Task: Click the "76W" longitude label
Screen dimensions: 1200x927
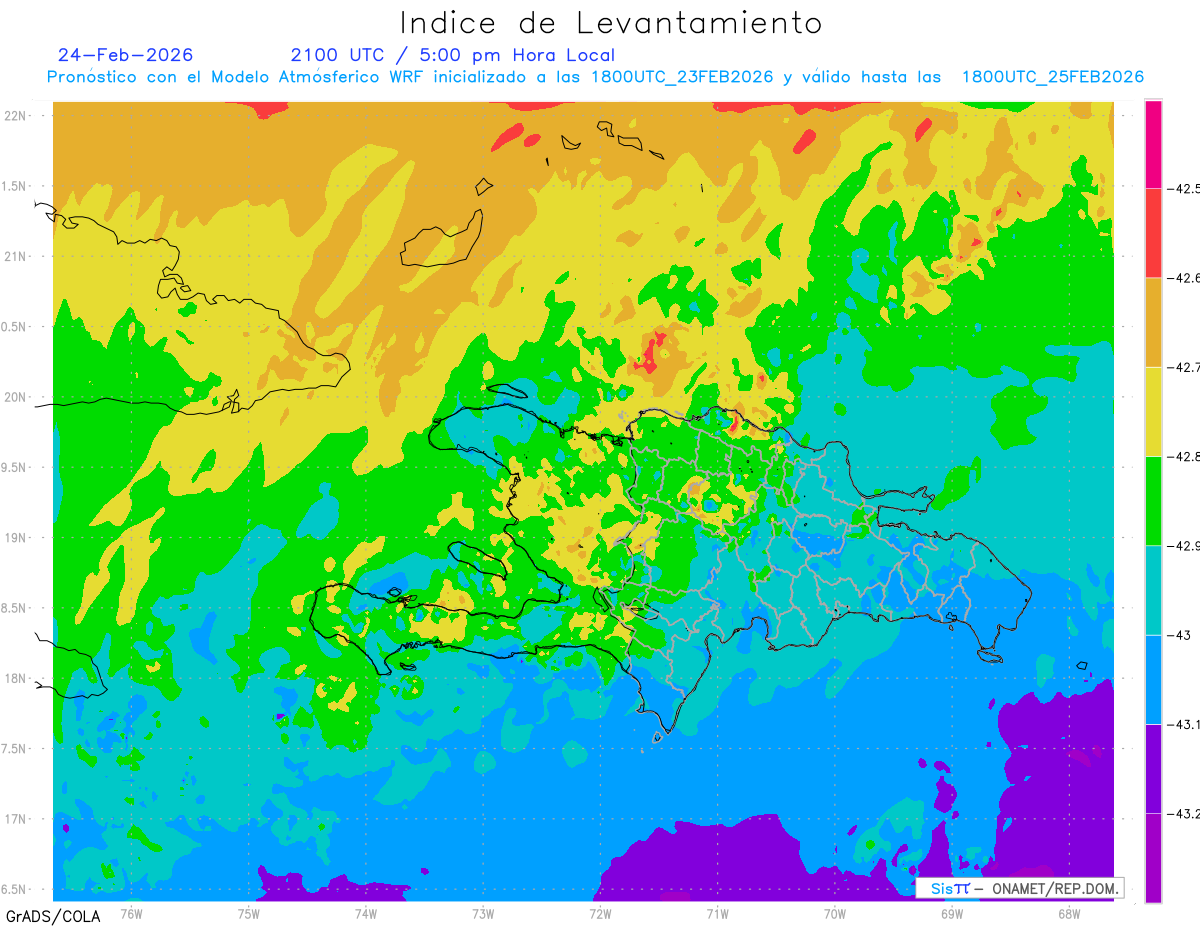Action: click(131, 912)
